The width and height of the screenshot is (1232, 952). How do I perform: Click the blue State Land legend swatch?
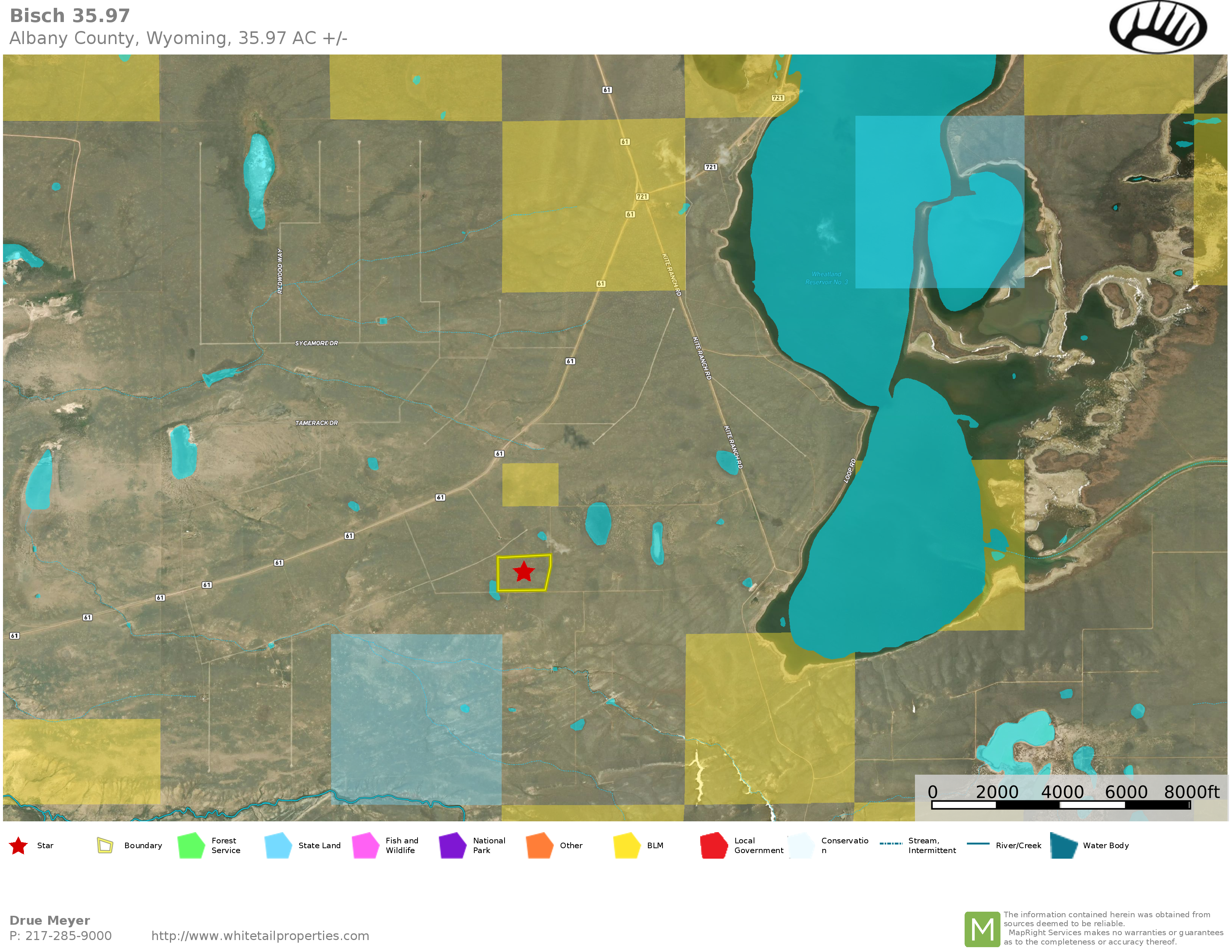coord(278,845)
